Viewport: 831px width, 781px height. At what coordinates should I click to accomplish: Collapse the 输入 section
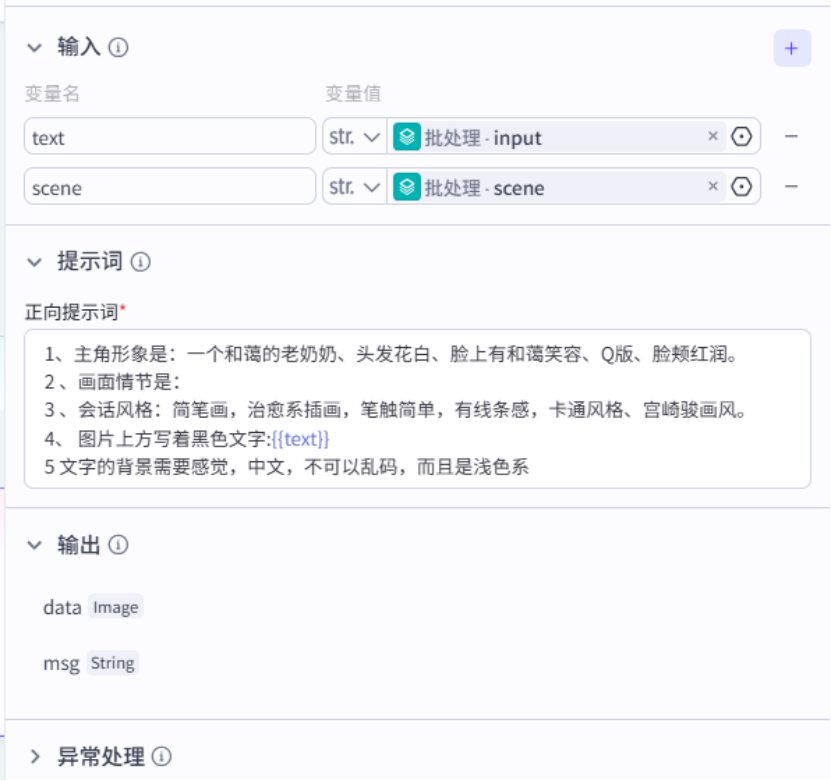[36, 47]
